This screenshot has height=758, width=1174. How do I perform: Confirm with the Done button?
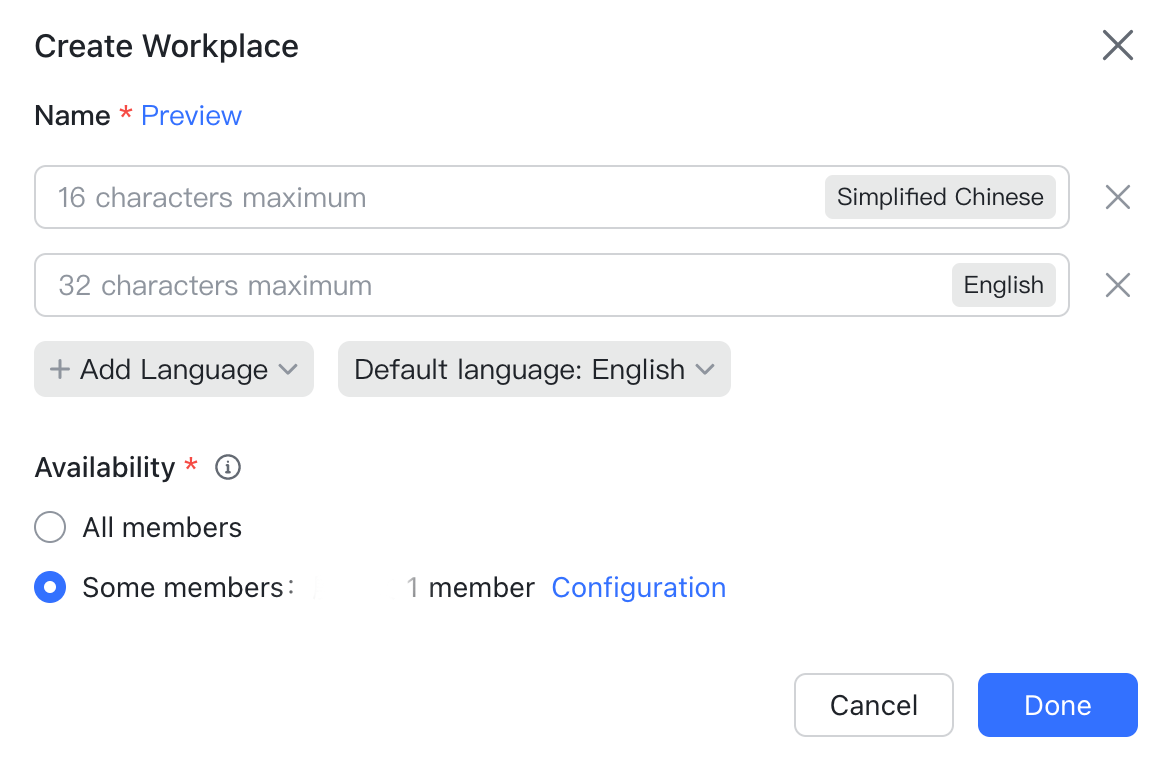point(1057,705)
